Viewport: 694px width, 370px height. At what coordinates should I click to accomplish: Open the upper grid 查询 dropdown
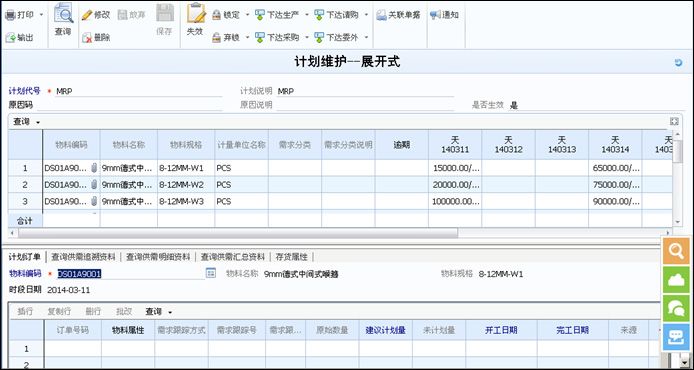27,122
